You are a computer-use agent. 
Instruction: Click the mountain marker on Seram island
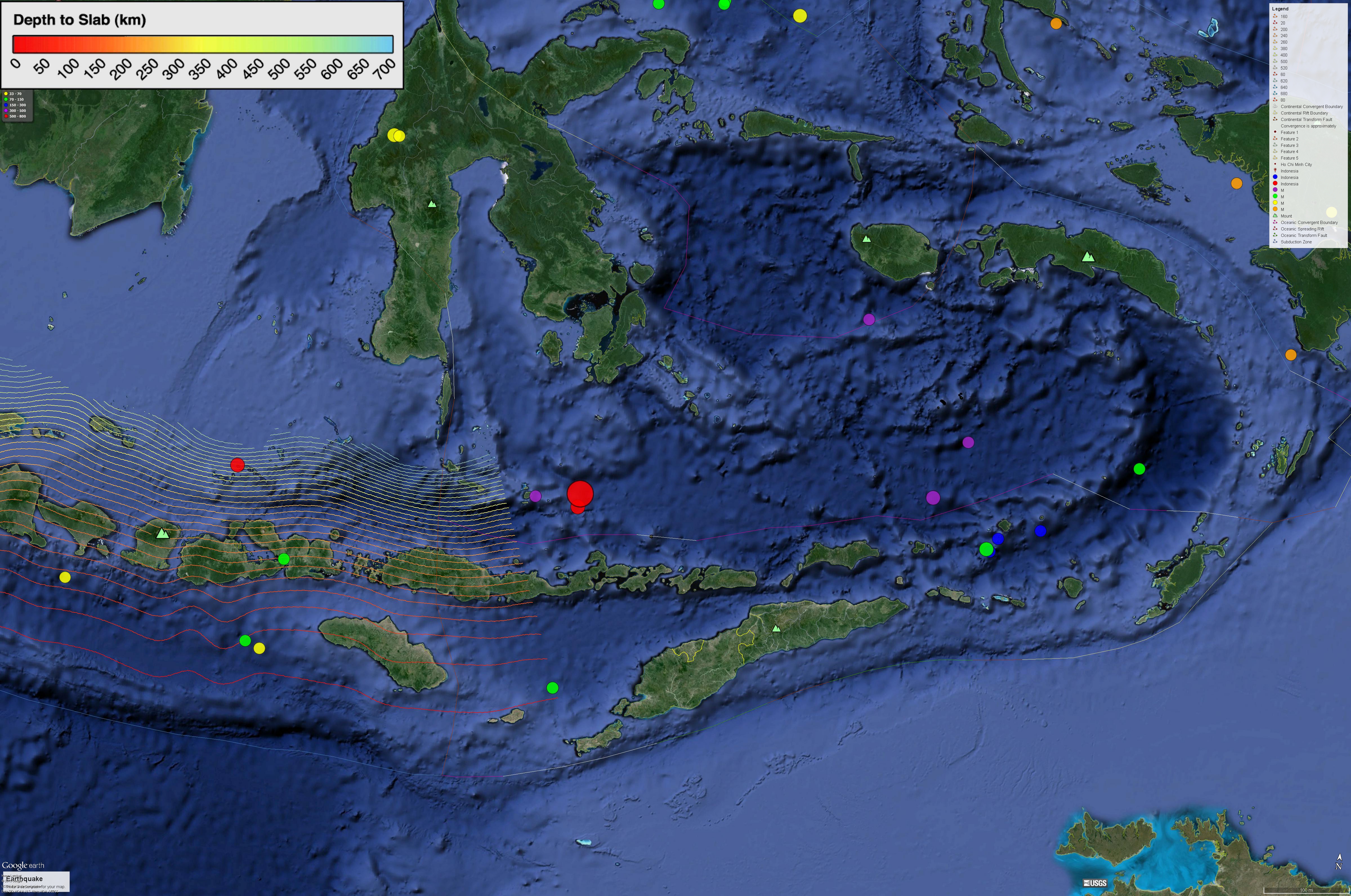1088,257
